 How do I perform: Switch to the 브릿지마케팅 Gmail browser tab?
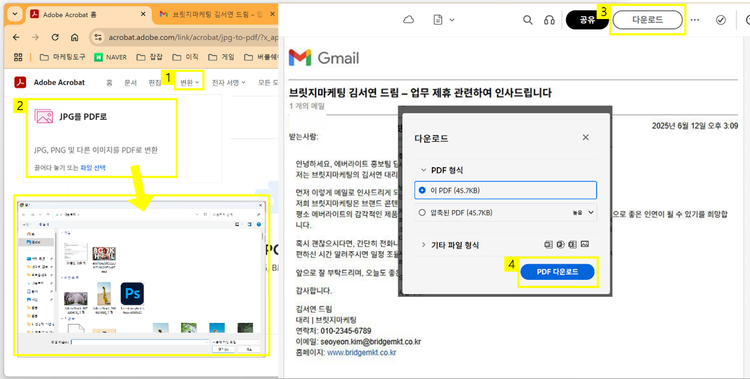click(215, 15)
